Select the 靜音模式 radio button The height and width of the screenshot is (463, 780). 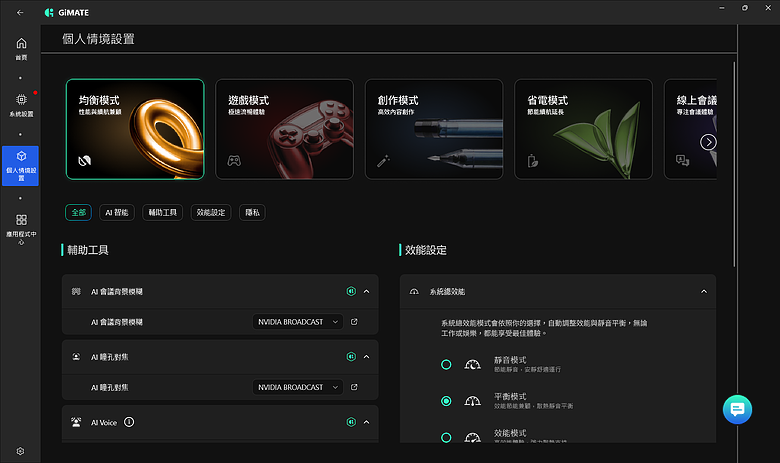pos(446,365)
